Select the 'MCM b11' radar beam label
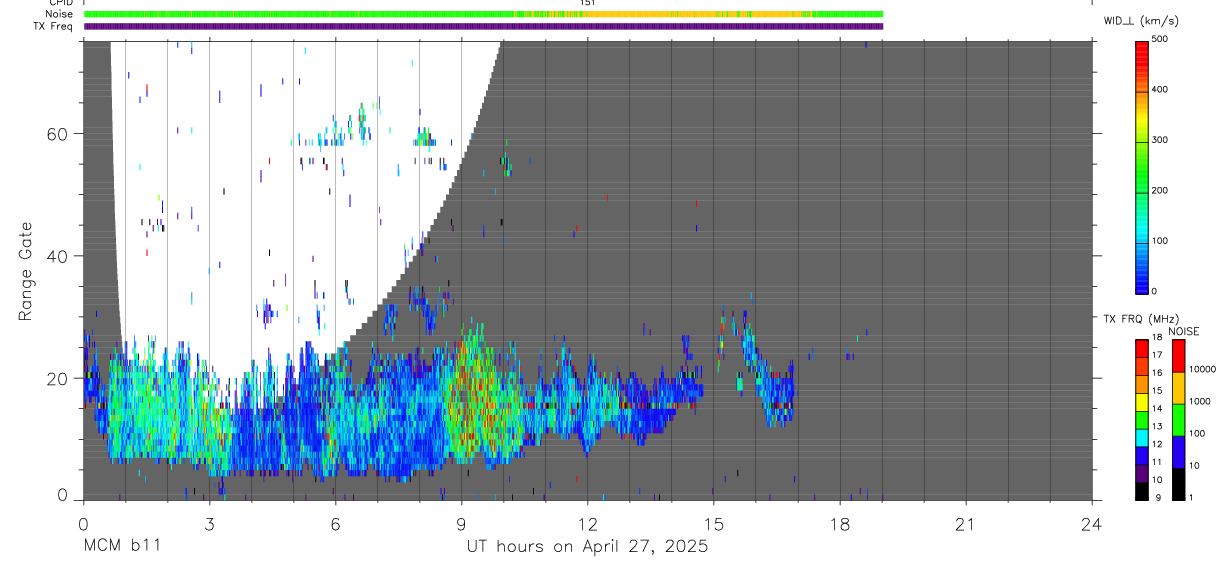 coord(122,546)
